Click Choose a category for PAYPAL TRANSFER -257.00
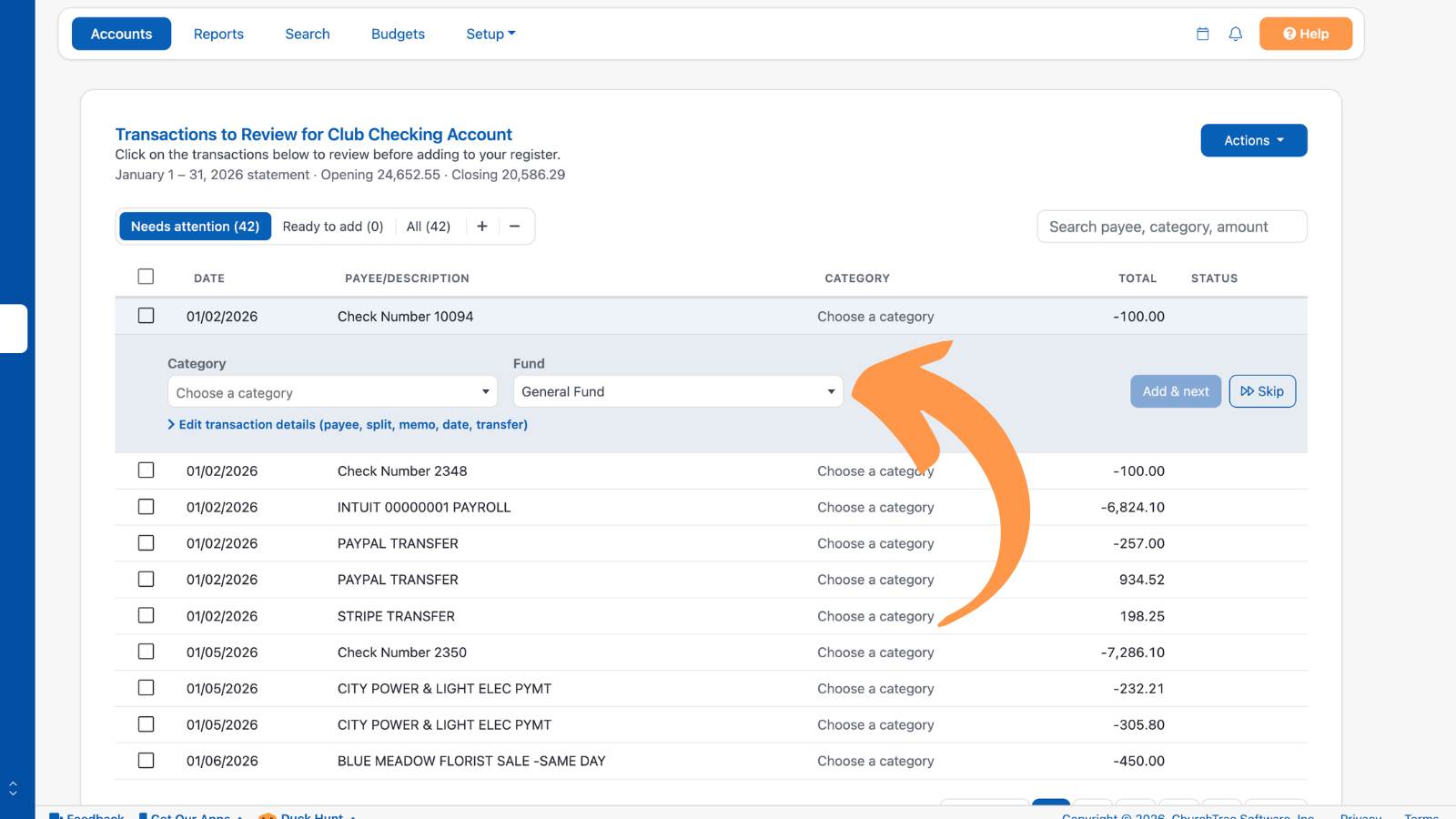The width and height of the screenshot is (1456, 819). 875,543
